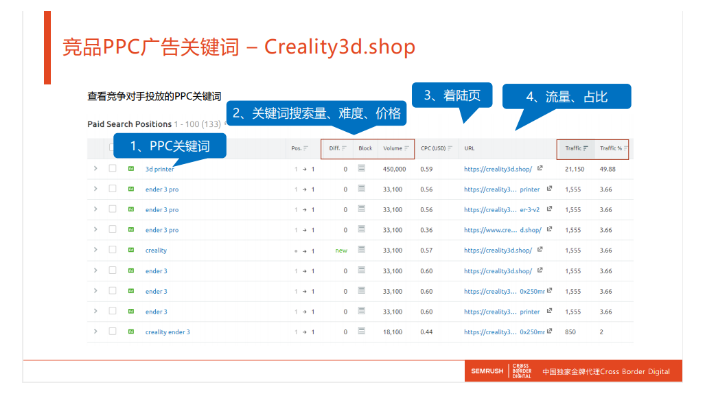Open external link icon beside www.cre... d.shop/ URL
Viewport: 703px width, 403px height.
click(x=549, y=229)
